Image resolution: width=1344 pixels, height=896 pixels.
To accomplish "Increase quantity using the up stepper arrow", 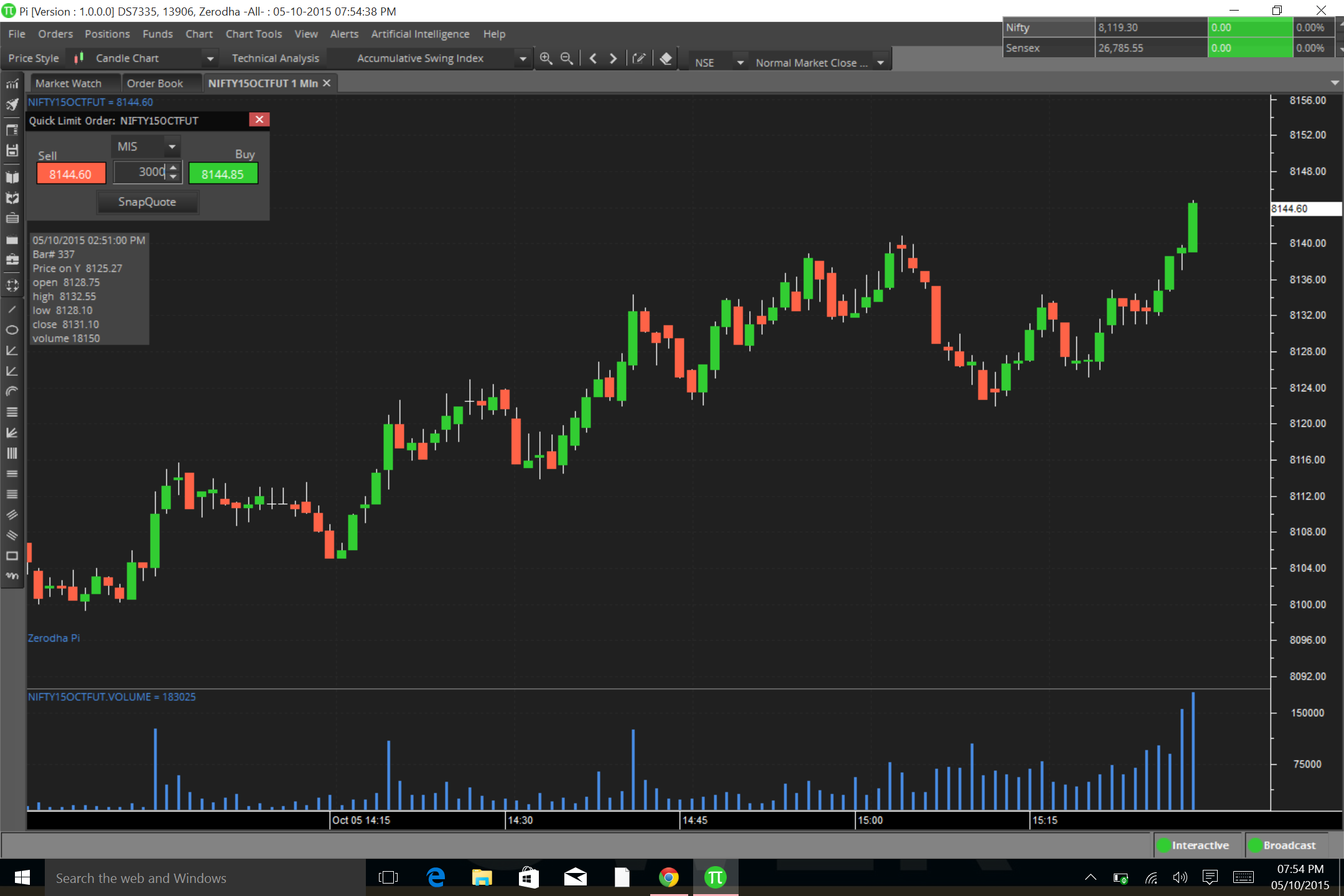I will tap(174, 167).
